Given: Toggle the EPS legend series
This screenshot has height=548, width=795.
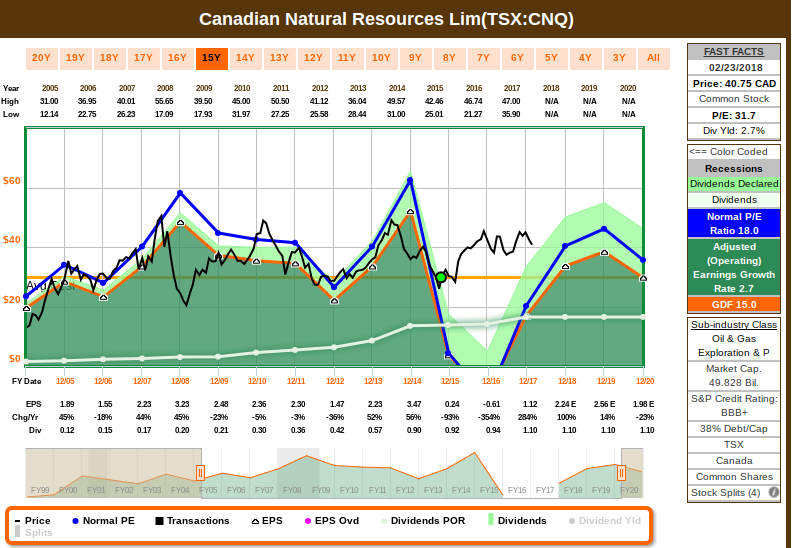Looking at the screenshot, I should [267, 521].
